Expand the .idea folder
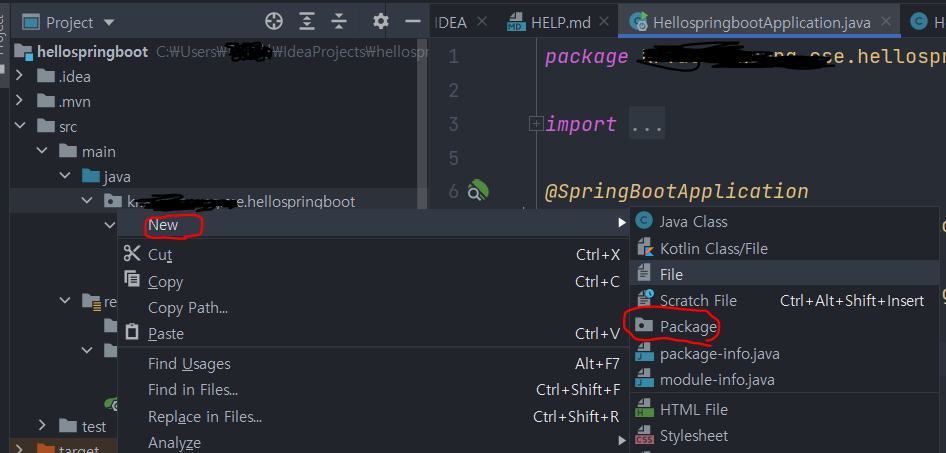 (x=19, y=76)
